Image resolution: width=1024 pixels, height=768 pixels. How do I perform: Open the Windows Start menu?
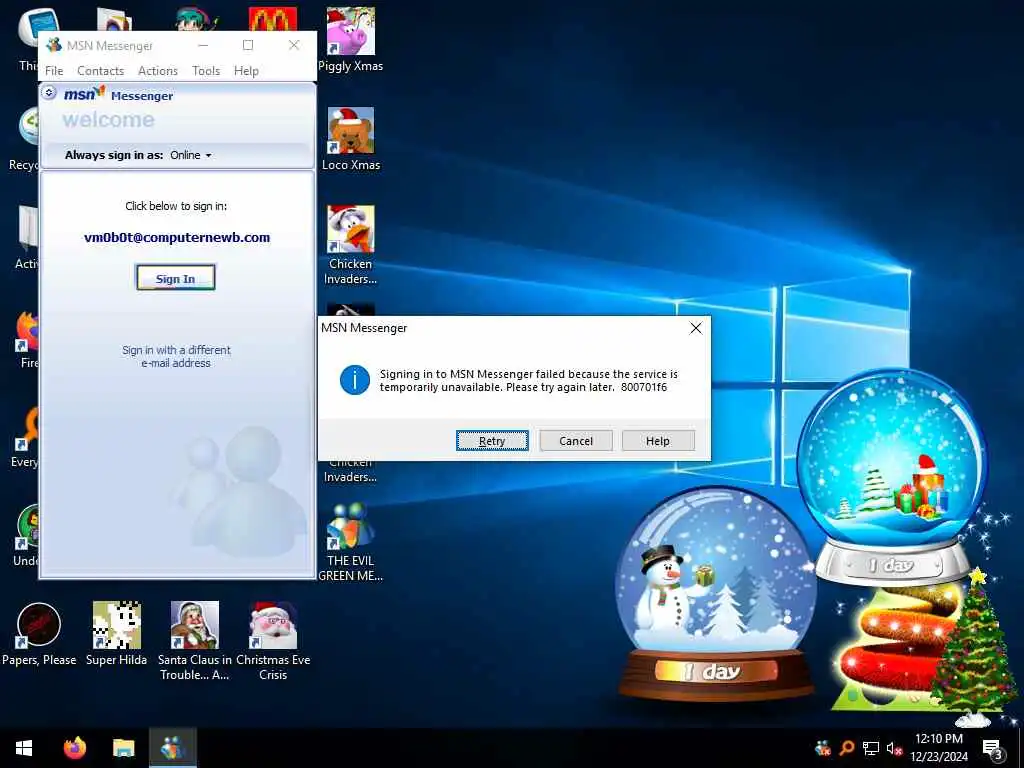click(24, 748)
